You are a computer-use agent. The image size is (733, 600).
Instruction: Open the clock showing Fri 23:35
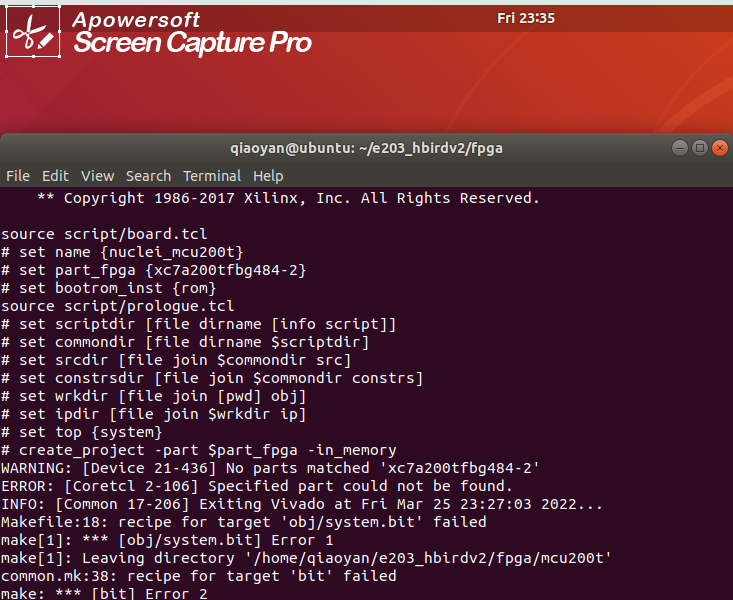[525, 18]
